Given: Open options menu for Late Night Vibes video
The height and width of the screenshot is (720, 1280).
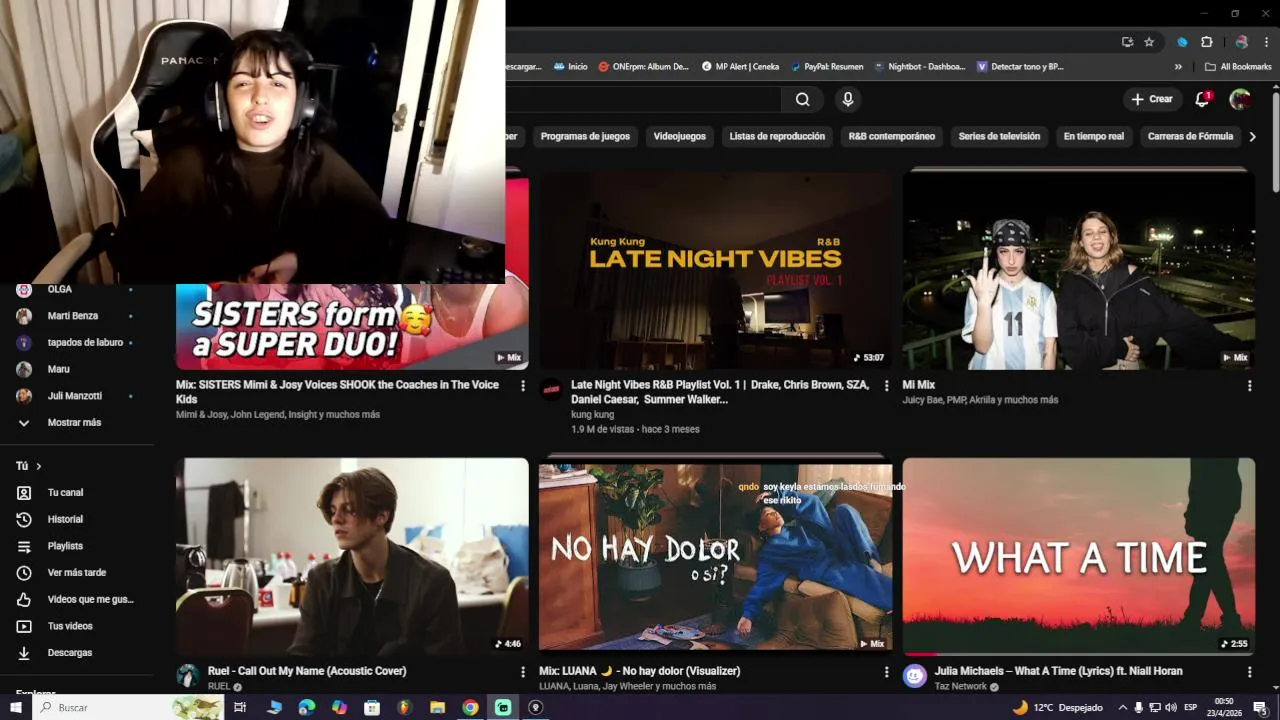Looking at the screenshot, I should [x=886, y=386].
